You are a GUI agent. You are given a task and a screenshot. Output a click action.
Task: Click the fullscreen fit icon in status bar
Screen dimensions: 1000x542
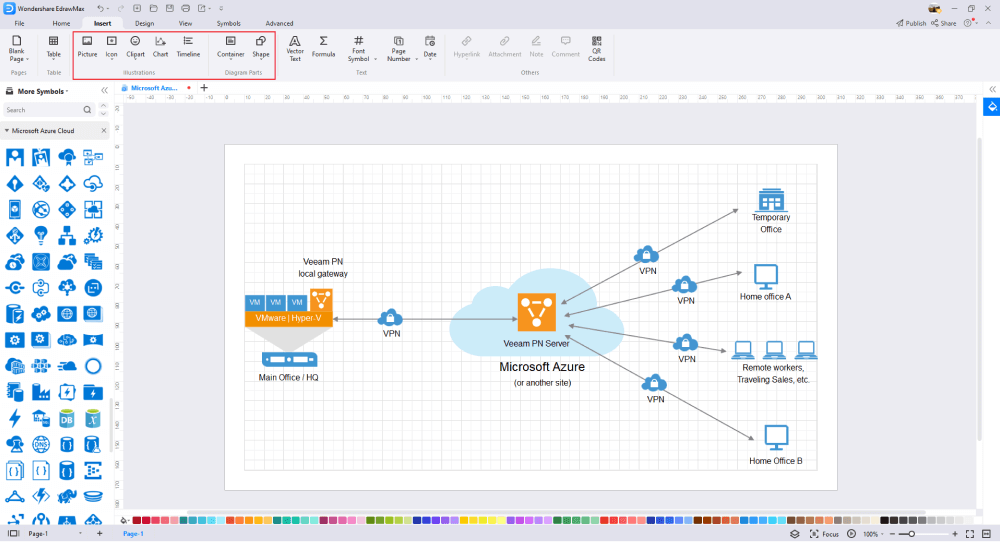click(970, 534)
